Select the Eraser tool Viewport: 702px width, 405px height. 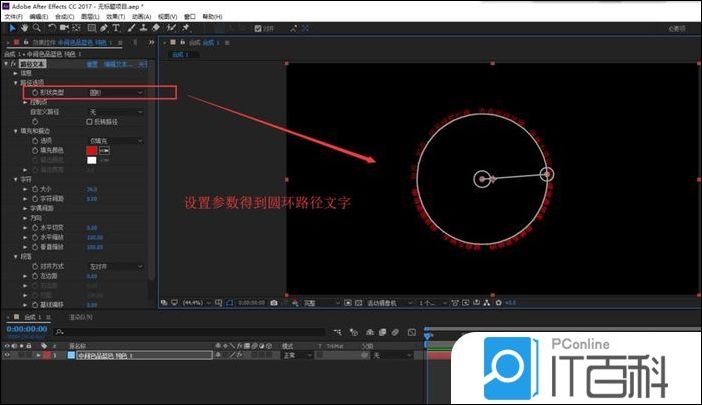pos(156,28)
